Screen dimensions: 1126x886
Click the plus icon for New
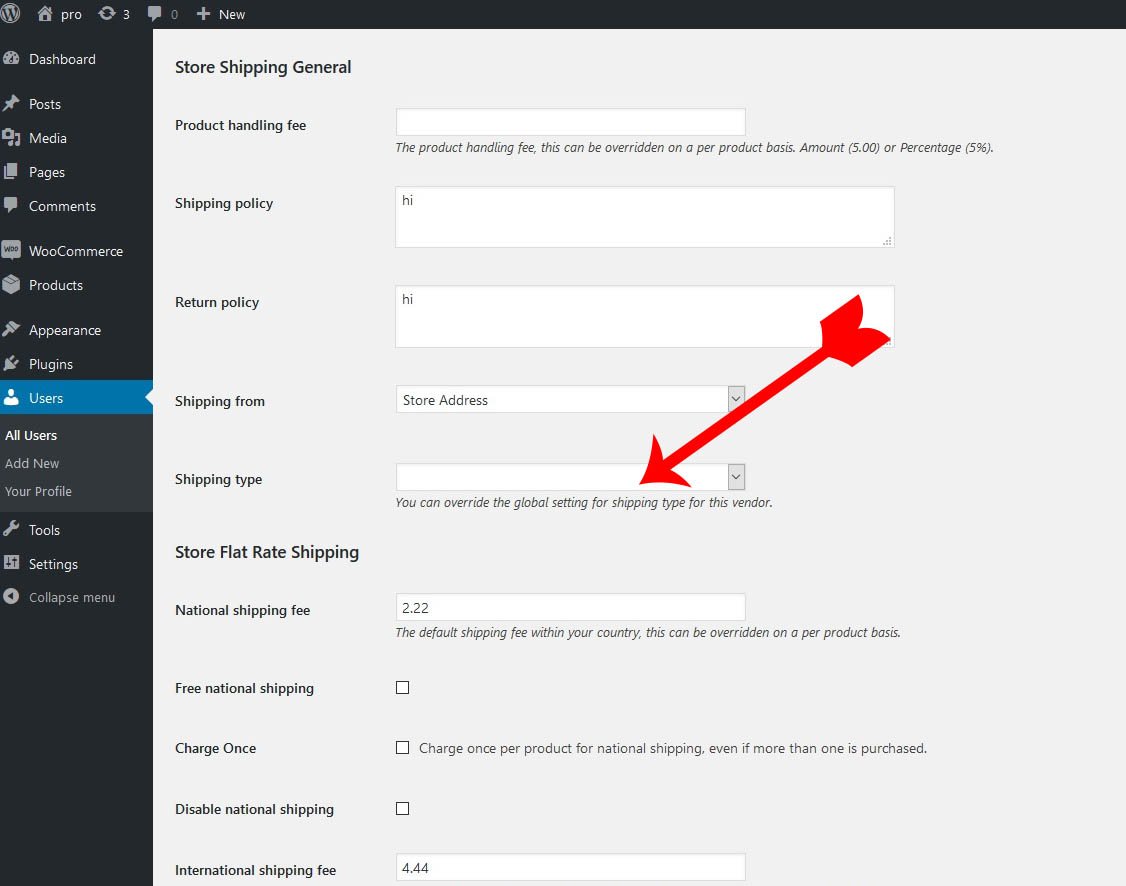tap(203, 14)
